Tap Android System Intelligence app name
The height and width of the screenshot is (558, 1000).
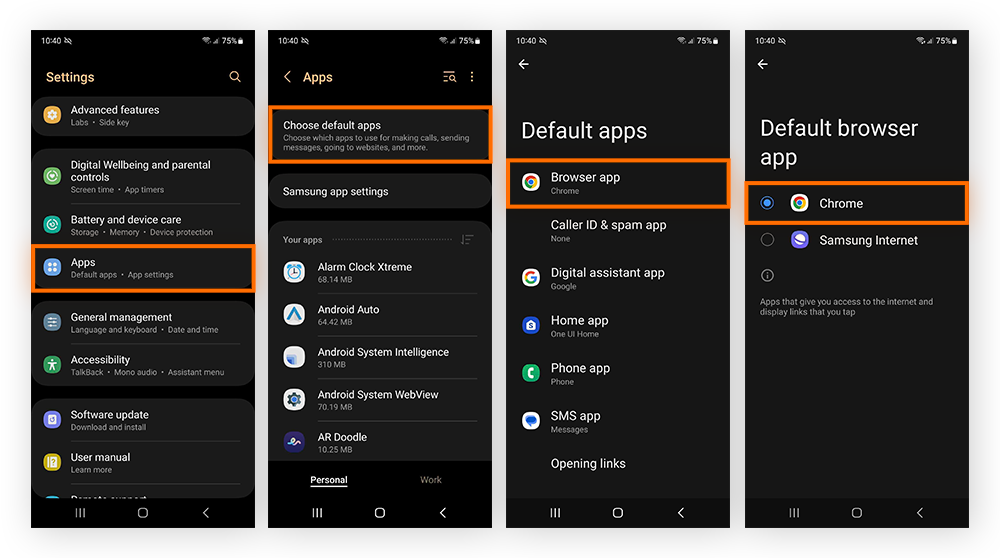point(383,352)
